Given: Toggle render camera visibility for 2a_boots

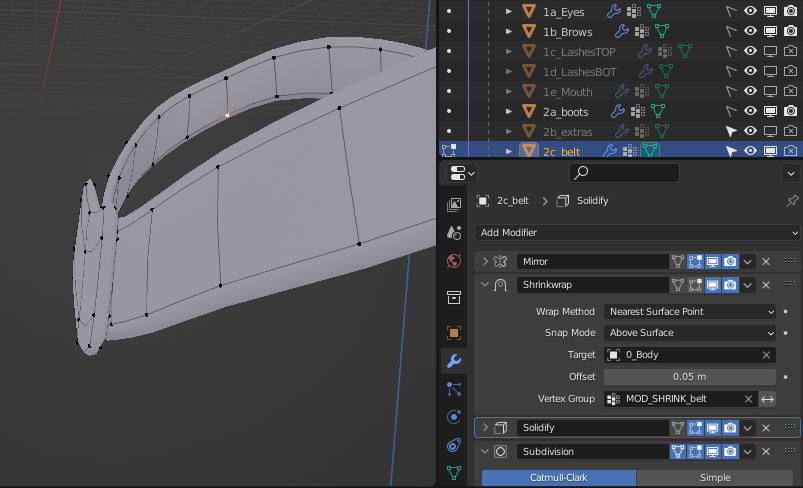Looking at the screenshot, I should [x=790, y=111].
